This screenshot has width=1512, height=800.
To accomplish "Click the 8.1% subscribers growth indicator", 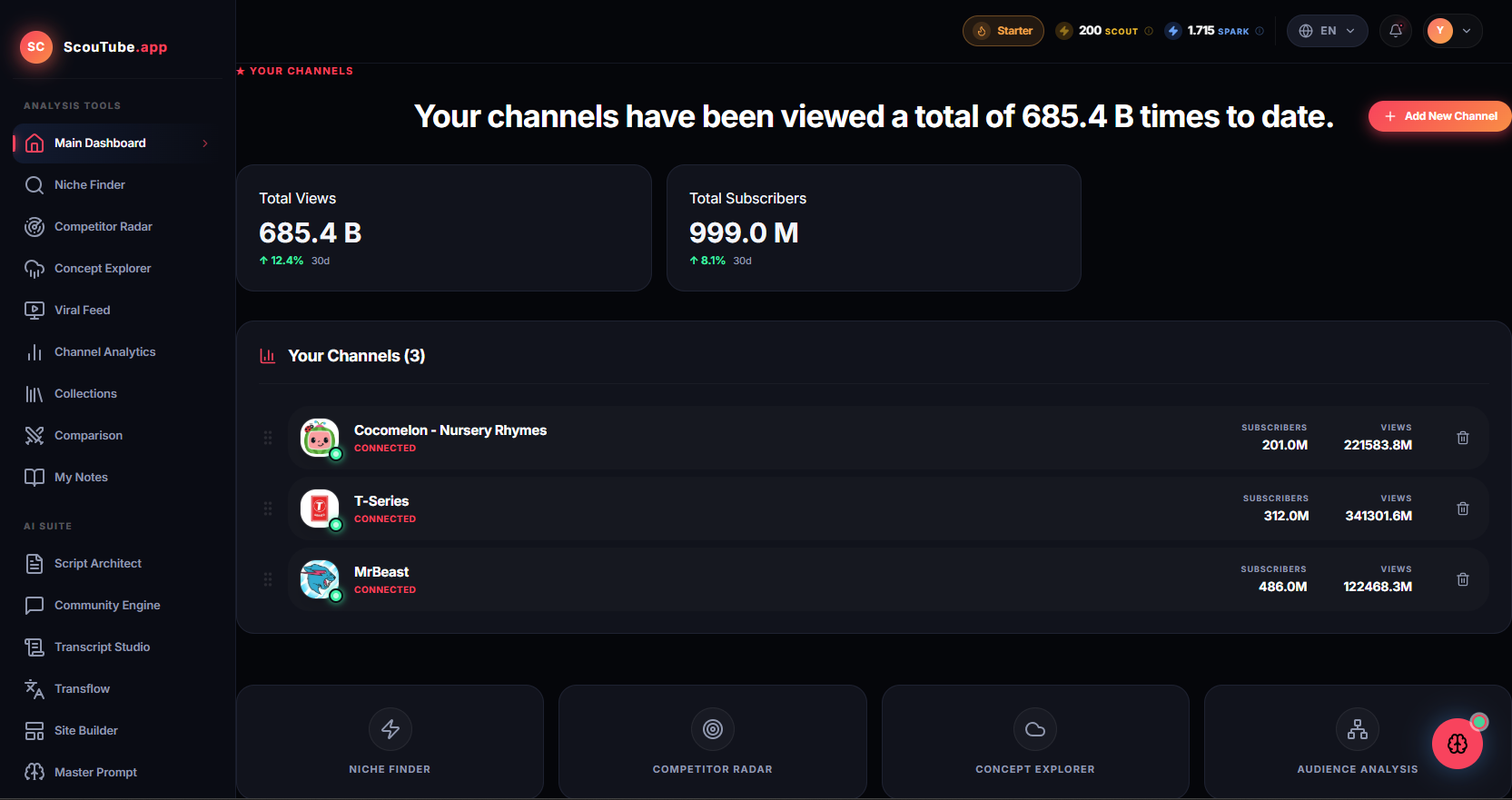I will click(707, 261).
